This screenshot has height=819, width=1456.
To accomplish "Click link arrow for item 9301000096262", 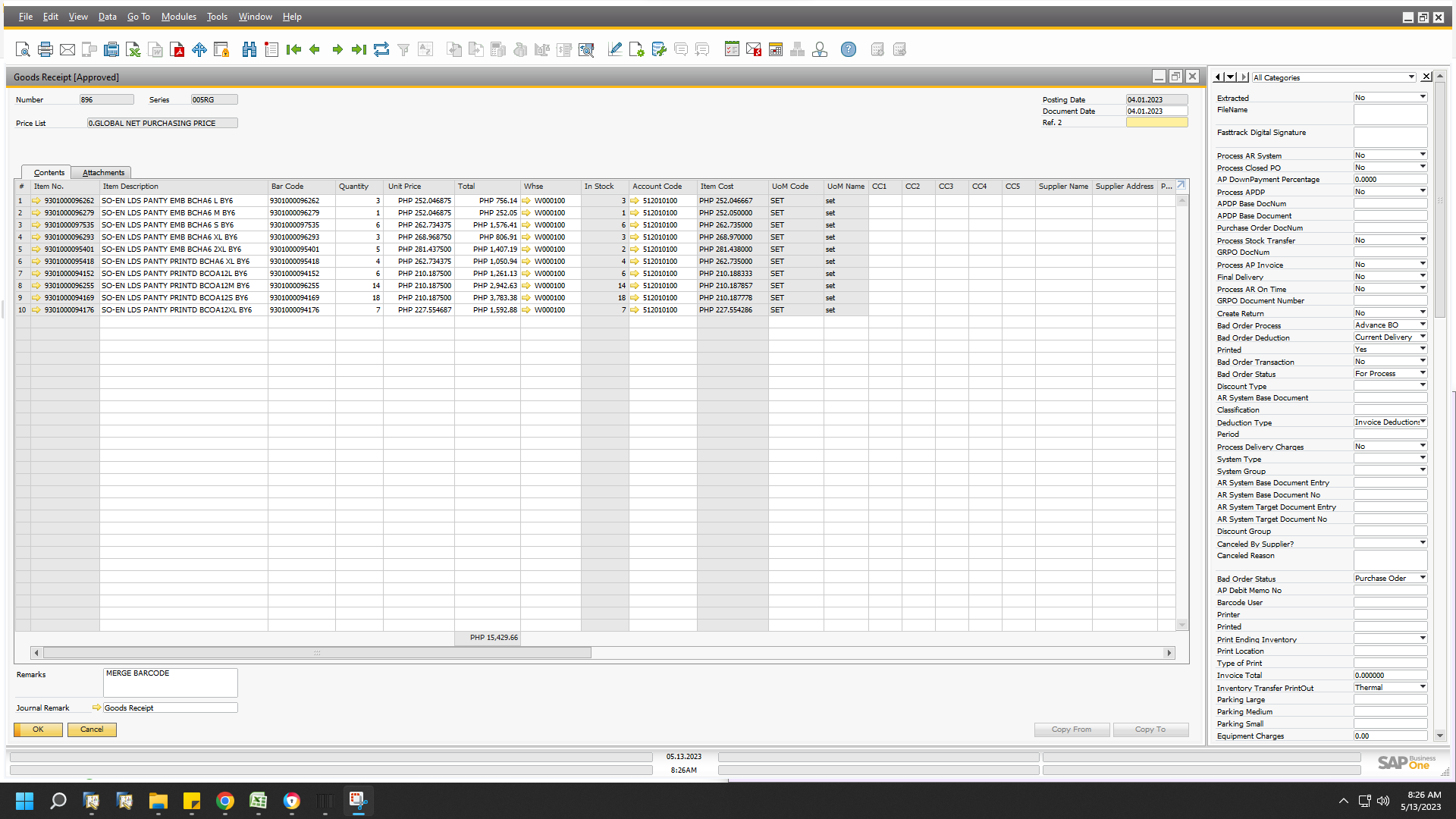I will 36,201.
